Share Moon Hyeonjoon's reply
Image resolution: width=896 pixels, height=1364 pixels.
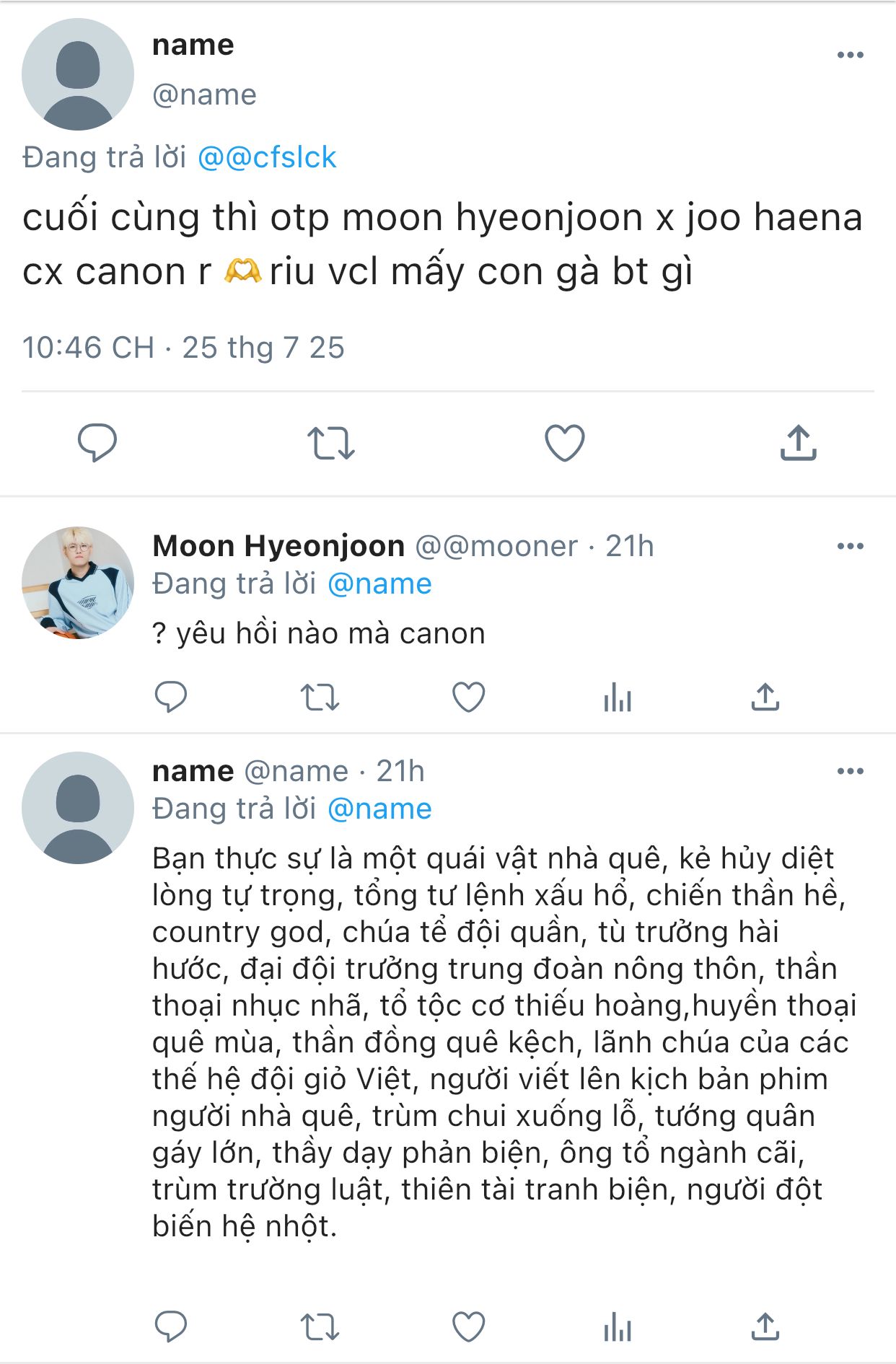click(x=765, y=697)
